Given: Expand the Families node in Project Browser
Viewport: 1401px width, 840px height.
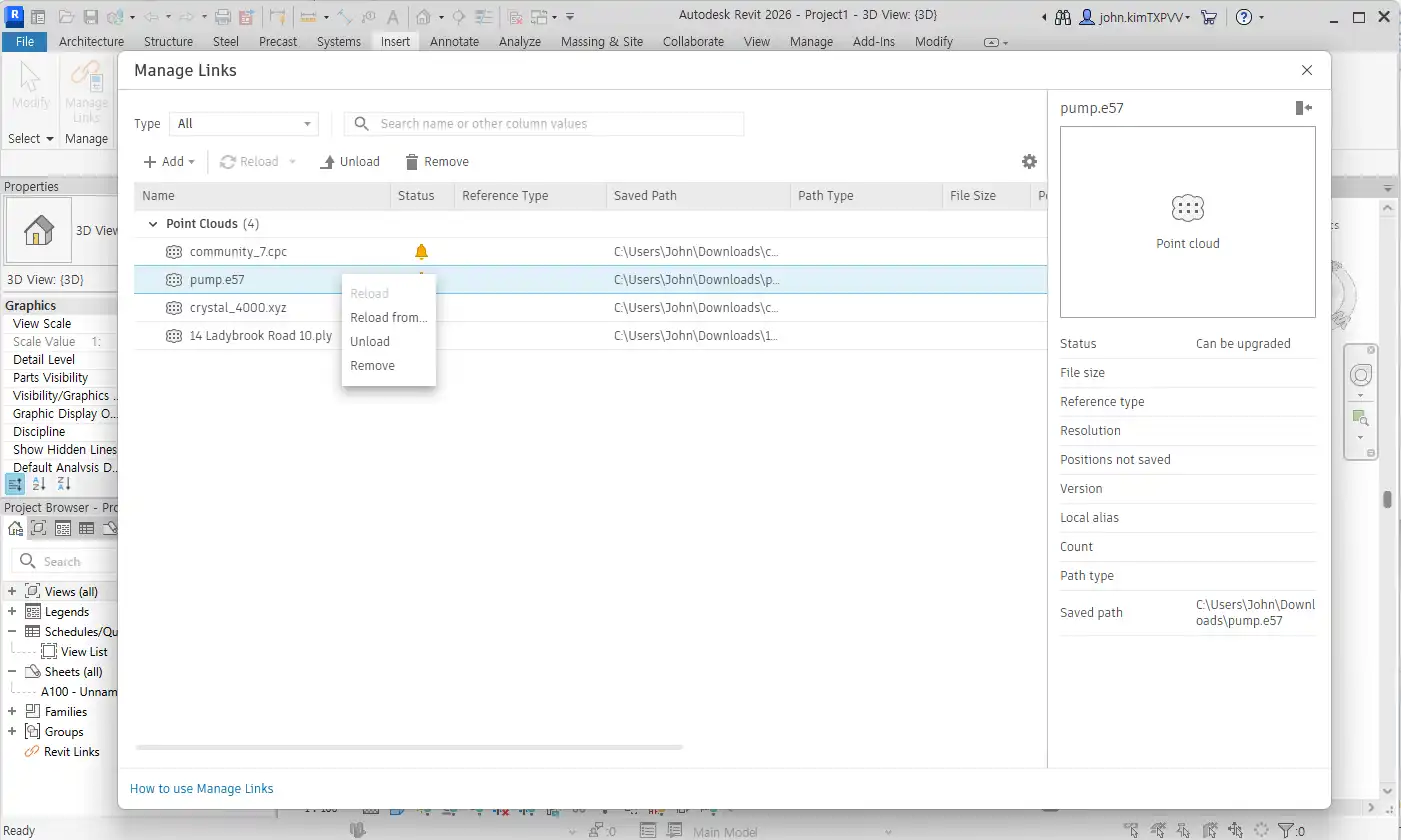Looking at the screenshot, I should pos(12,712).
